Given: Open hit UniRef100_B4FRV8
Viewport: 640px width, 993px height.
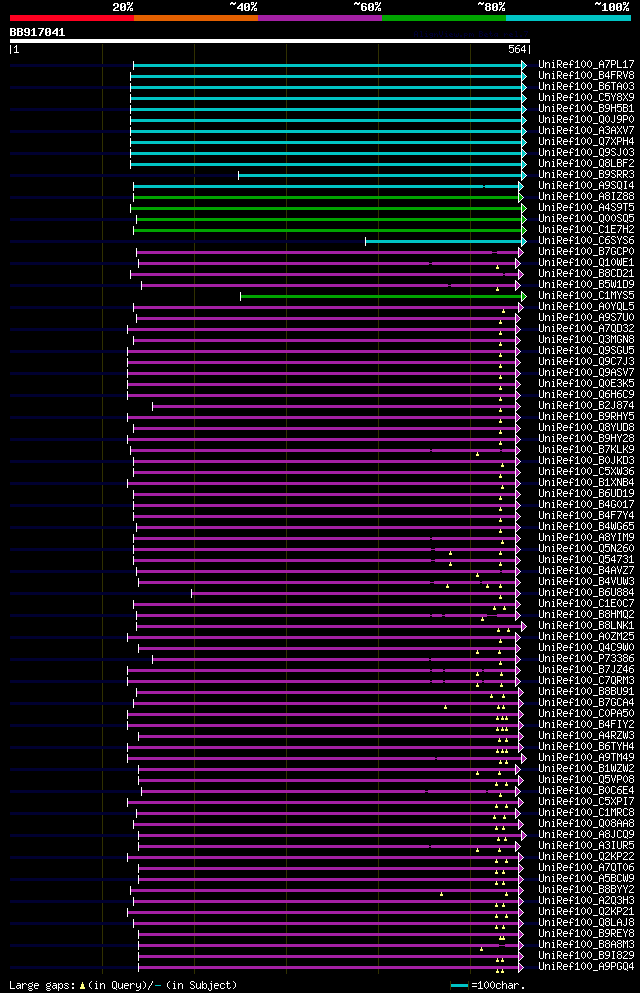Looking at the screenshot, I should point(586,75).
